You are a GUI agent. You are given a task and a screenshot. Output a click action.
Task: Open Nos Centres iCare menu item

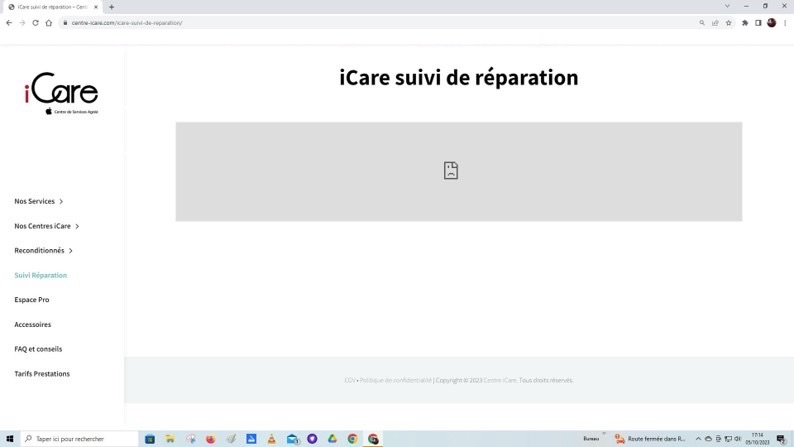(x=43, y=226)
